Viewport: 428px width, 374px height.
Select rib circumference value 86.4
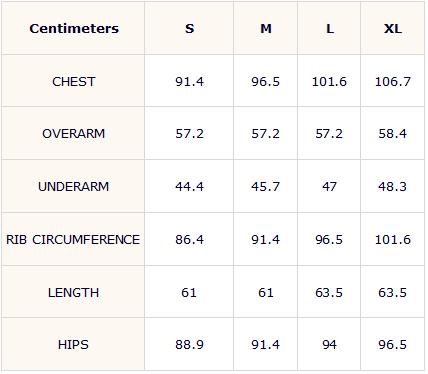click(189, 239)
